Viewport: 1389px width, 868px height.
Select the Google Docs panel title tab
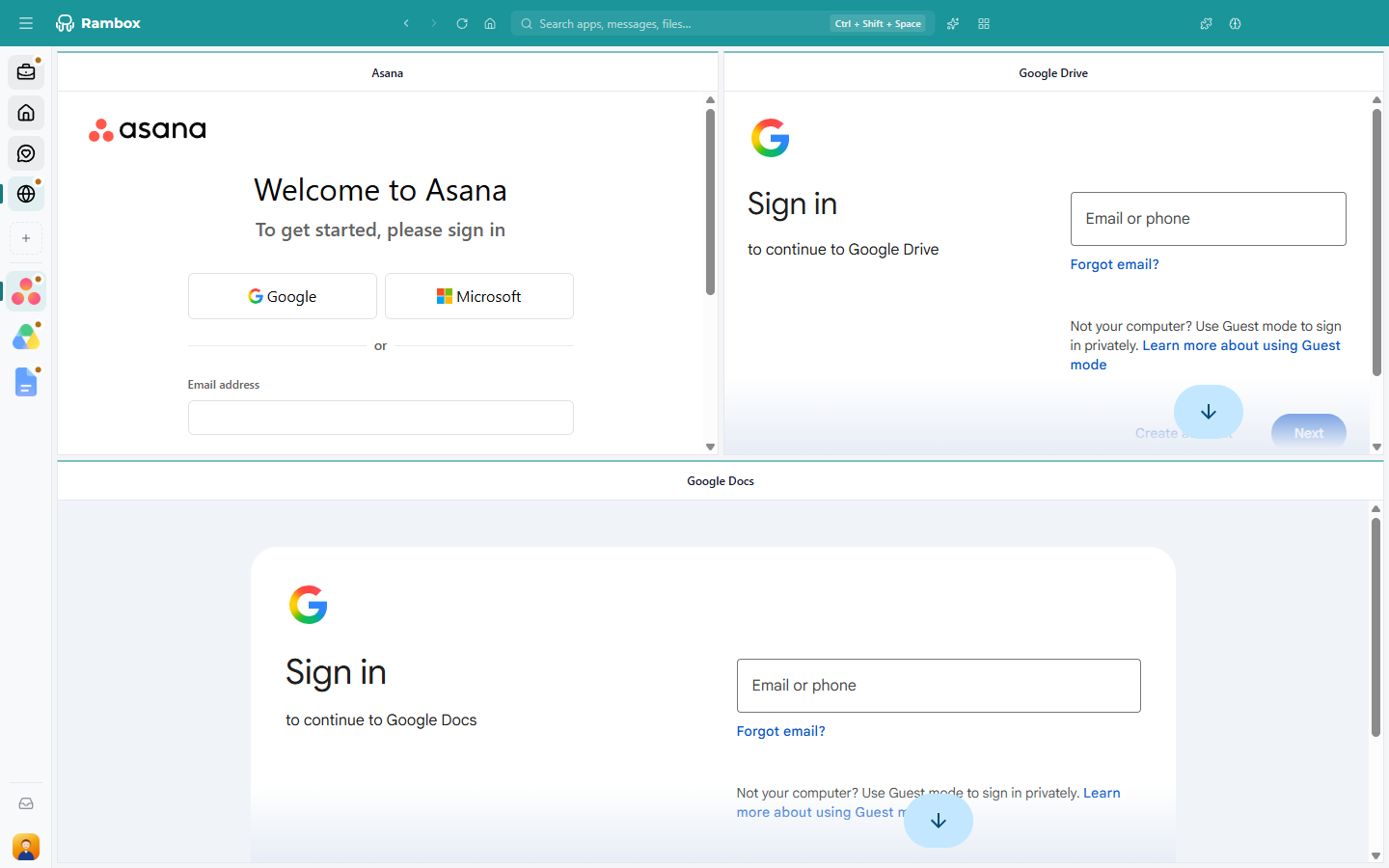(721, 481)
